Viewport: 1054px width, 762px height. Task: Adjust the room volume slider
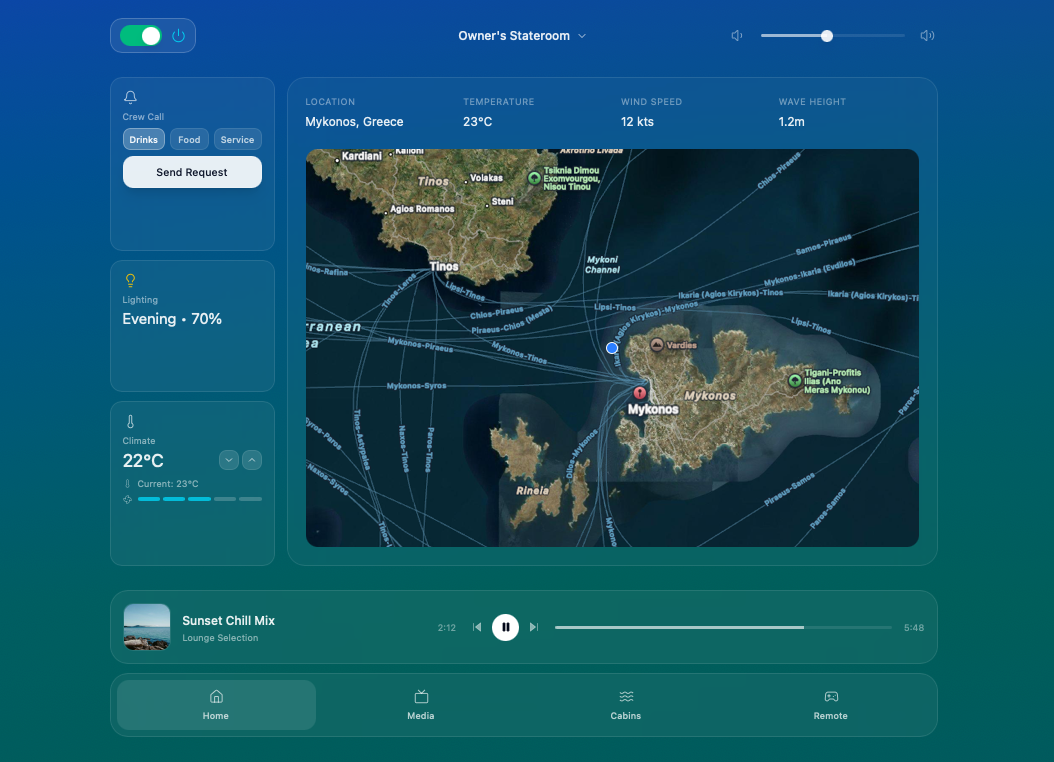(832, 36)
